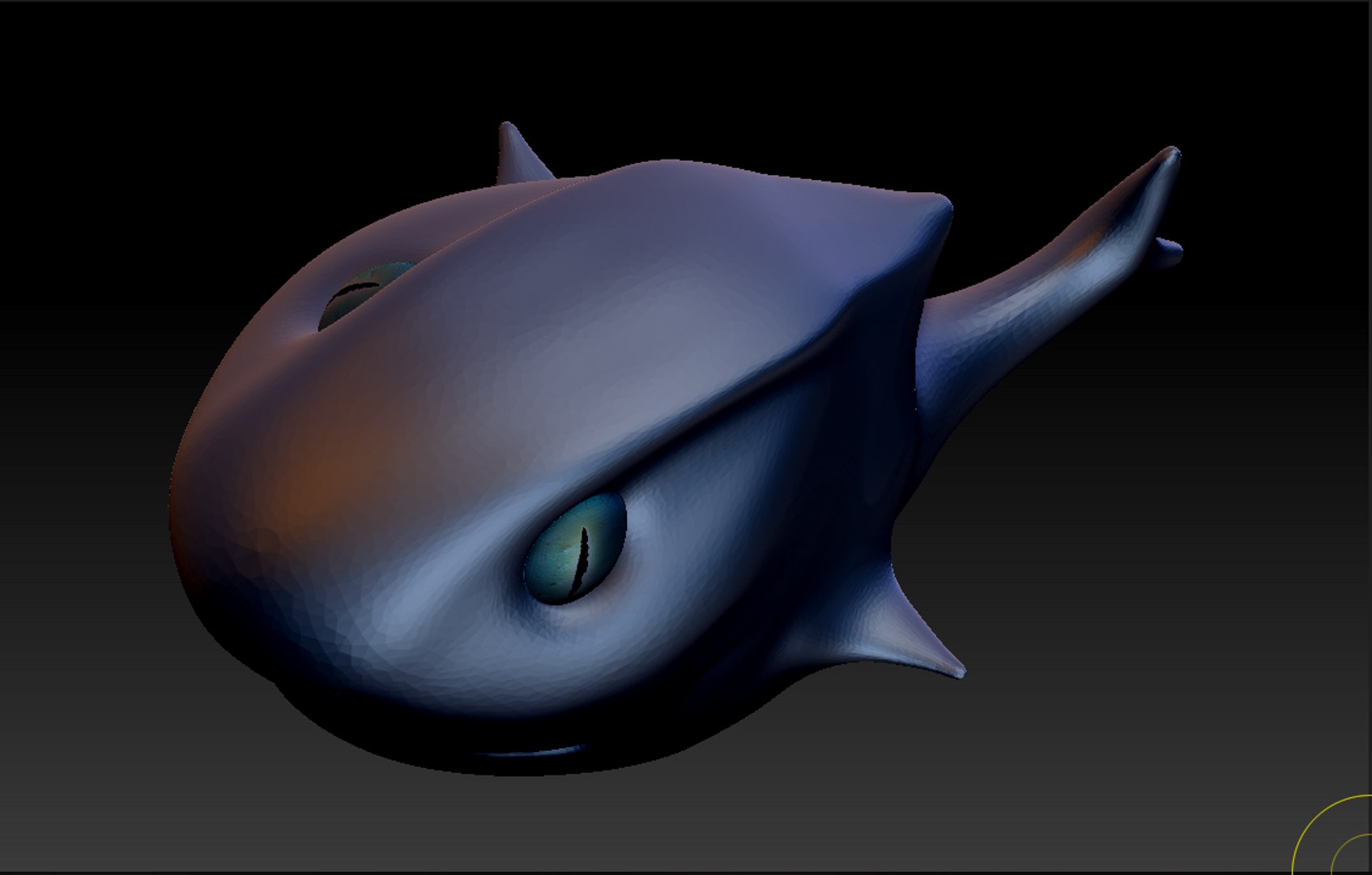Click the creature's front slit-pupil eye
The width and height of the screenshot is (1372, 875).
pos(576,548)
